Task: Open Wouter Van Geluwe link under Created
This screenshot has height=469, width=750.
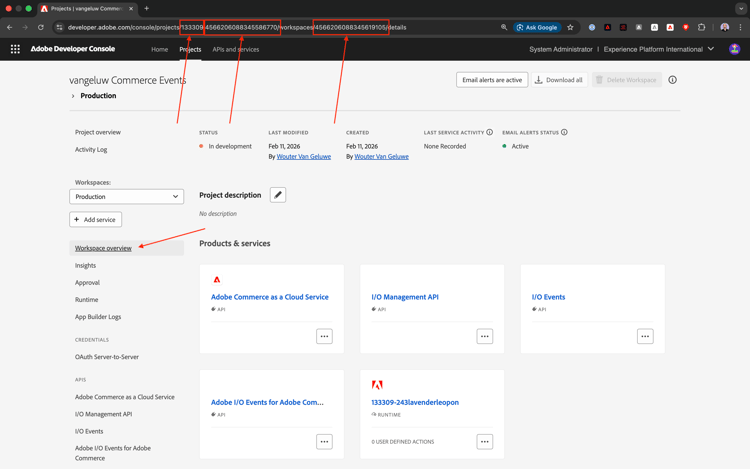Action: [382, 157]
